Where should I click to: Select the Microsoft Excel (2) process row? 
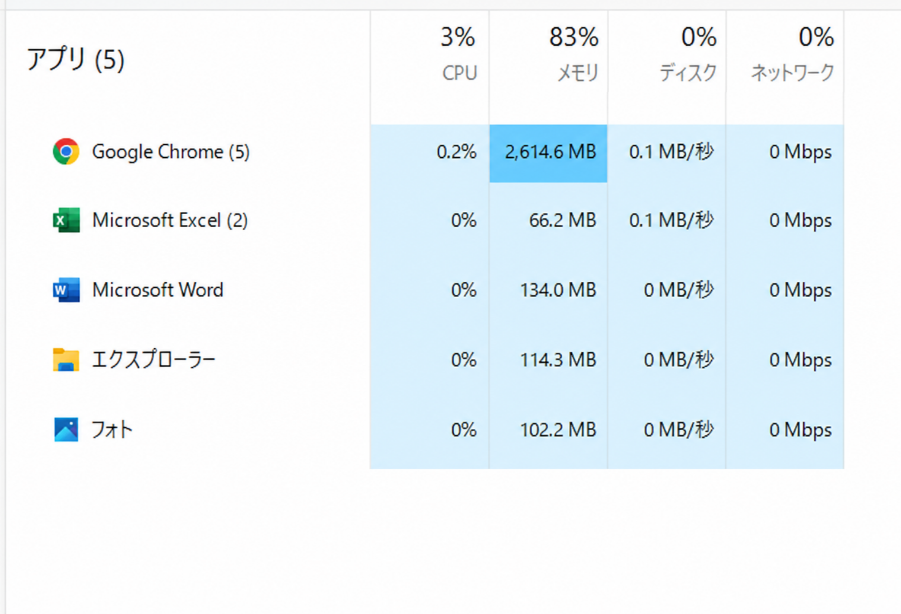coord(425,221)
